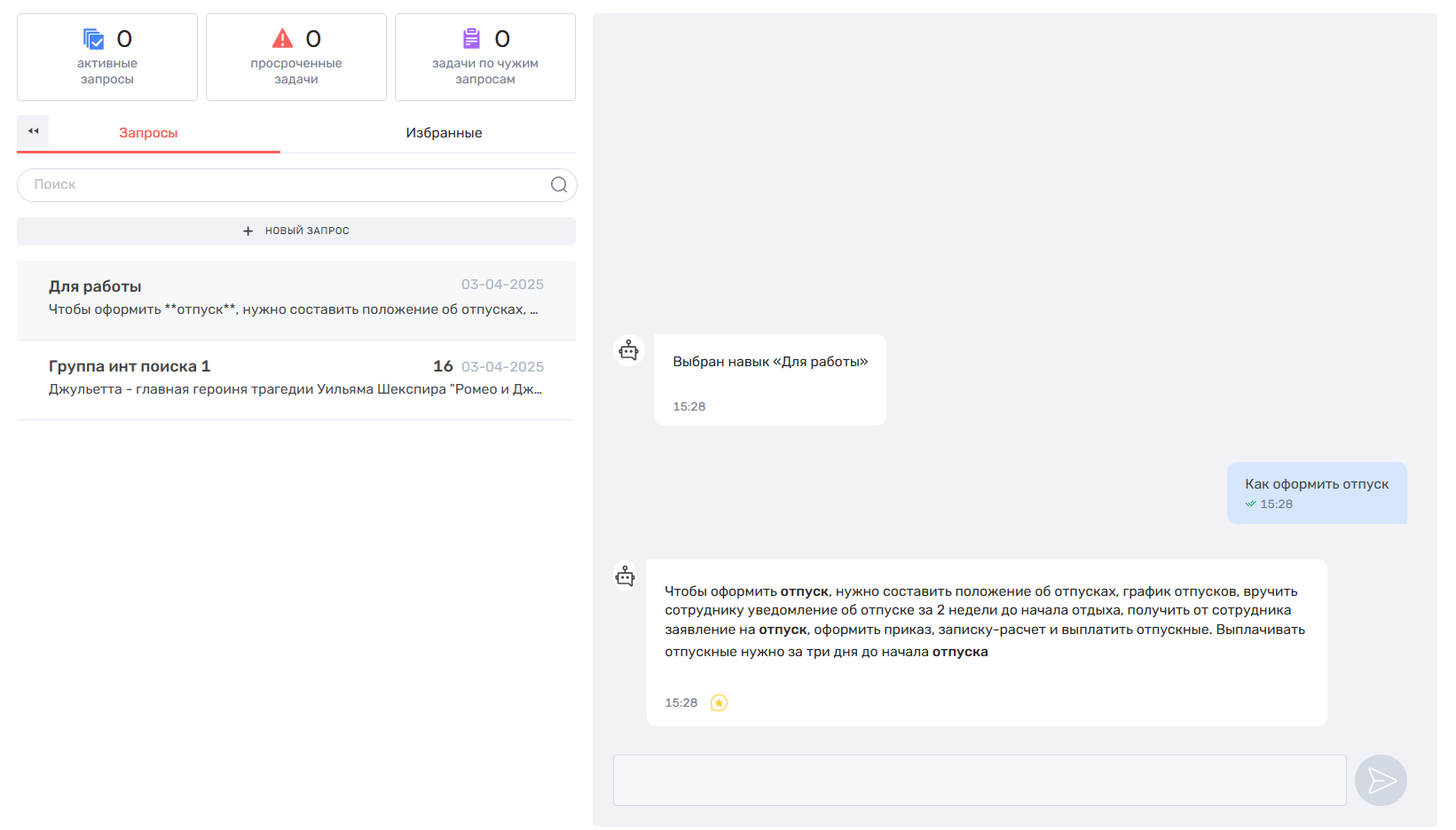Open the Избранные tab

point(444,133)
